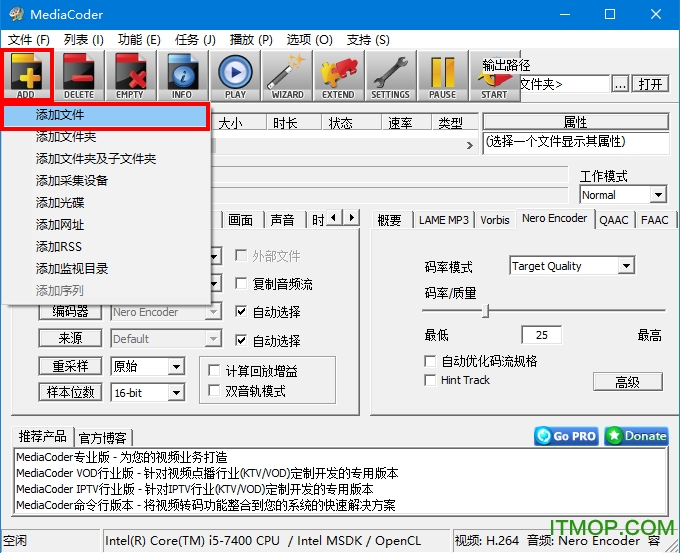680x553 pixels.
Task: Click the DELETE toolbar icon
Action: click(78, 76)
